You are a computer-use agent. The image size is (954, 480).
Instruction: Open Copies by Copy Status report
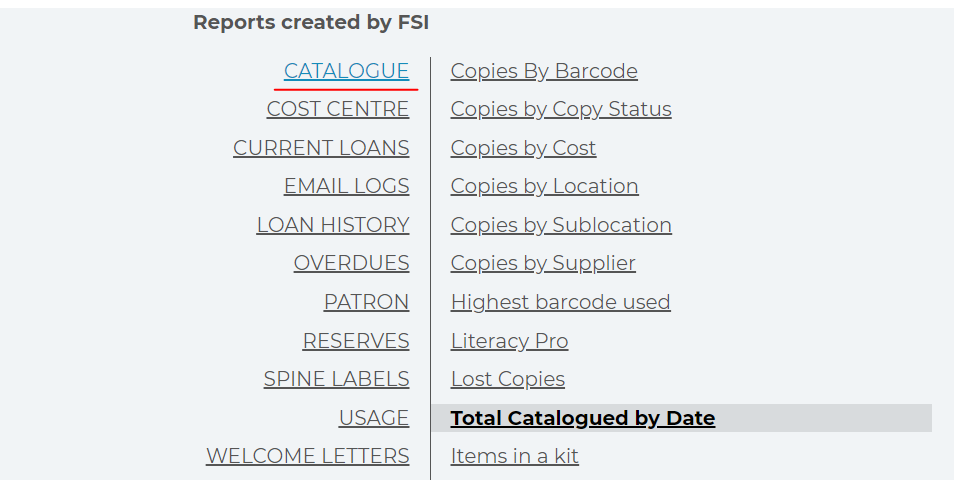point(561,110)
